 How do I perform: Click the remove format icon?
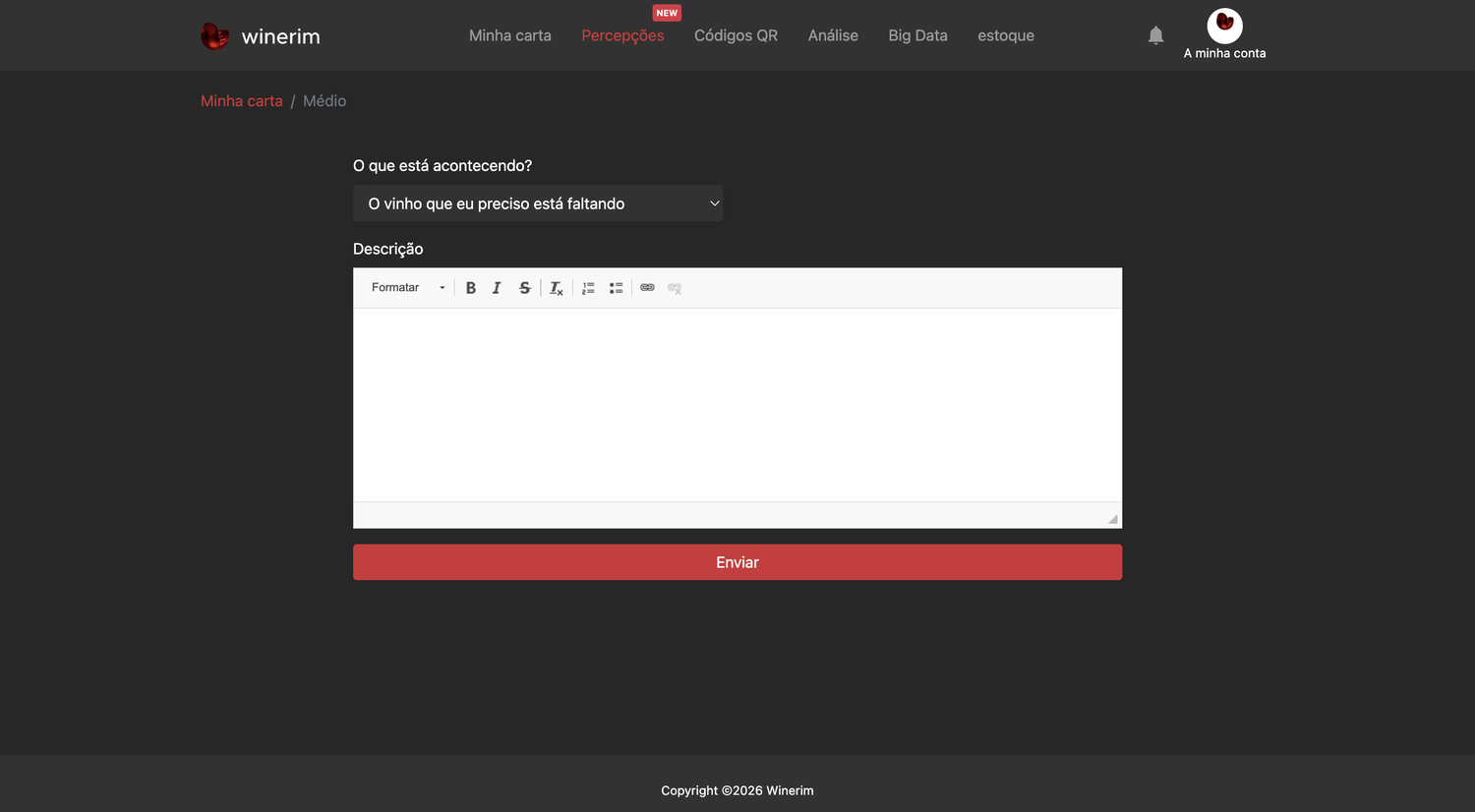pyautogui.click(x=557, y=288)
